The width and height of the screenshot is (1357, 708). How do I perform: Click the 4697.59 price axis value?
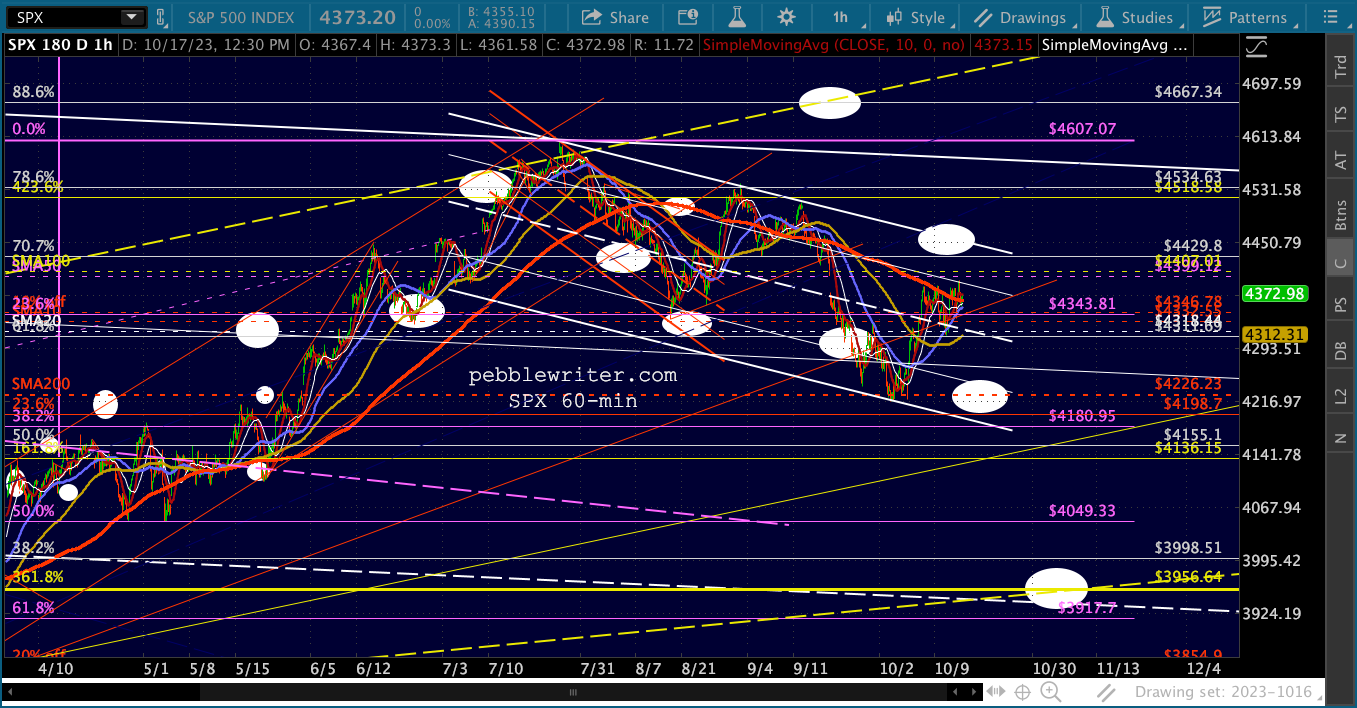(x=1274, y=83)
